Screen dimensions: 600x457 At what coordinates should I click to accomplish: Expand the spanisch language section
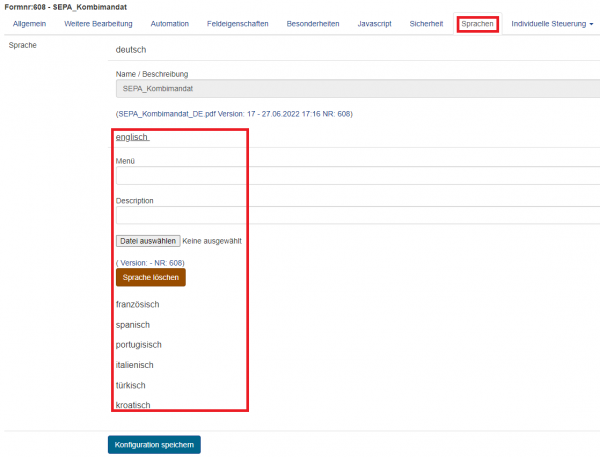point(133,325)
